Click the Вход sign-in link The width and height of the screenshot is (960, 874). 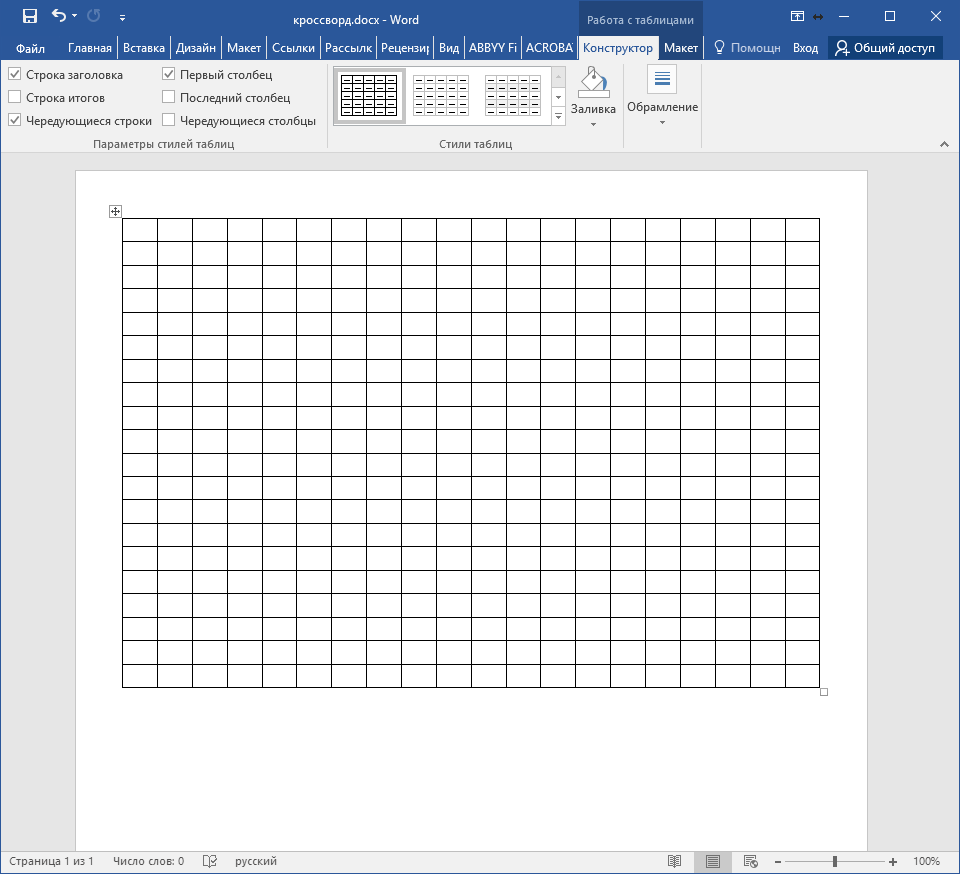(x=805, y=48)
